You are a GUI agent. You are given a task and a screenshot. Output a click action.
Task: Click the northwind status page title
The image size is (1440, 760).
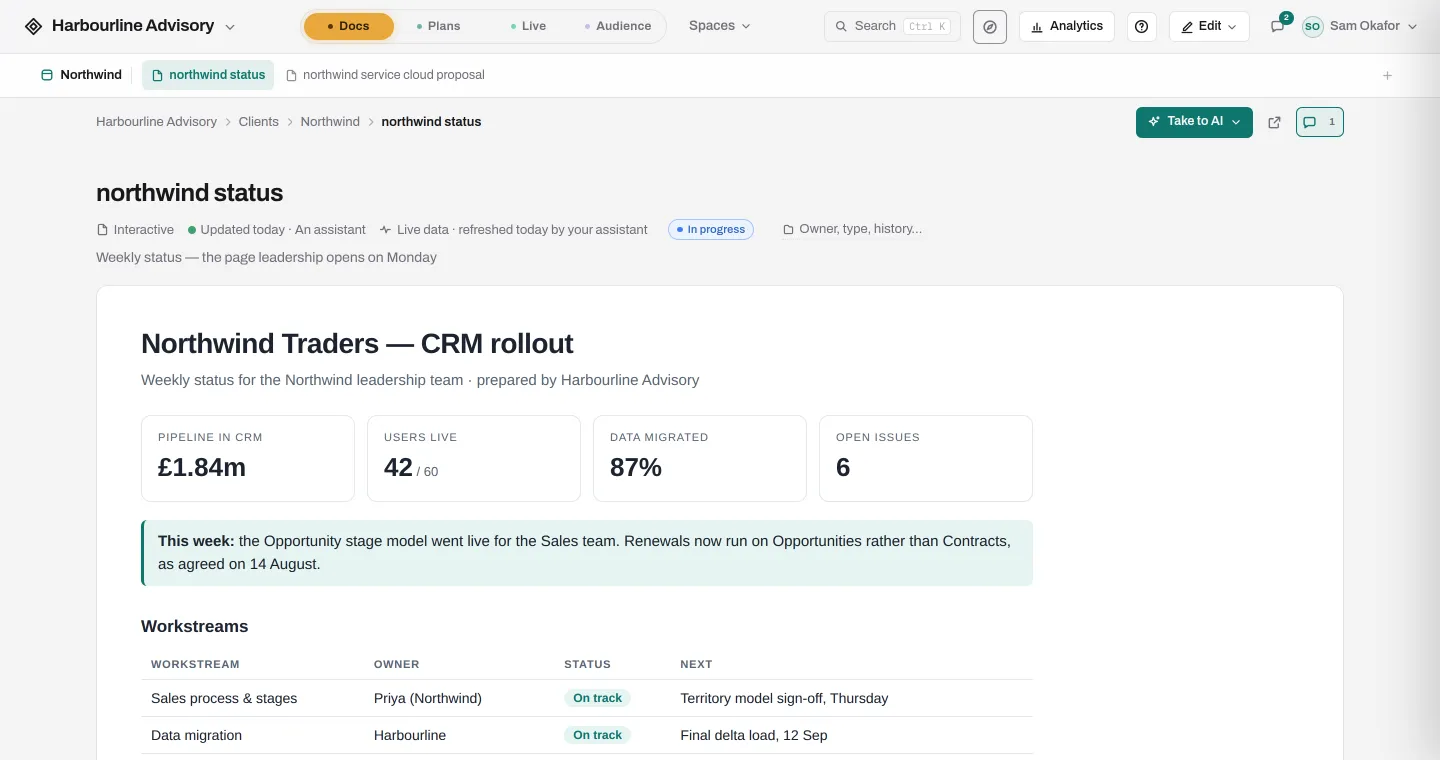coord(189,193)
